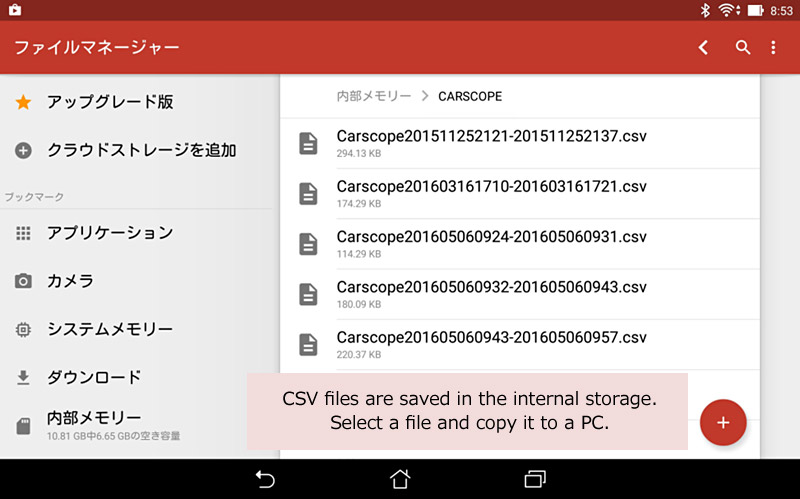Go to 内部メモリー in the breadcrumb
This screenshot has height=499, width=800.
373,96
